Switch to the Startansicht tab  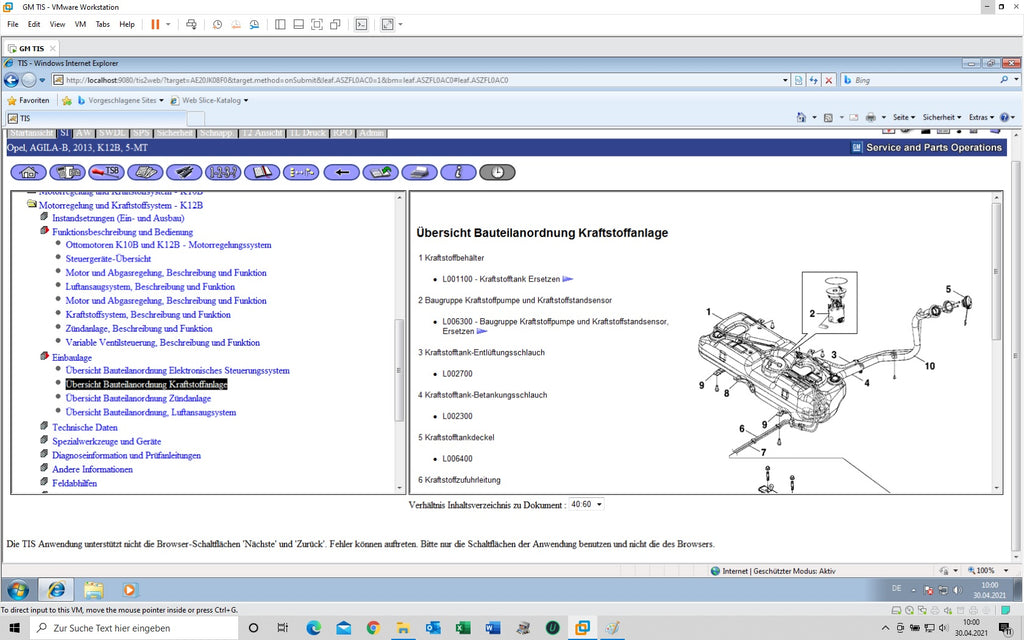pos(32,133)
